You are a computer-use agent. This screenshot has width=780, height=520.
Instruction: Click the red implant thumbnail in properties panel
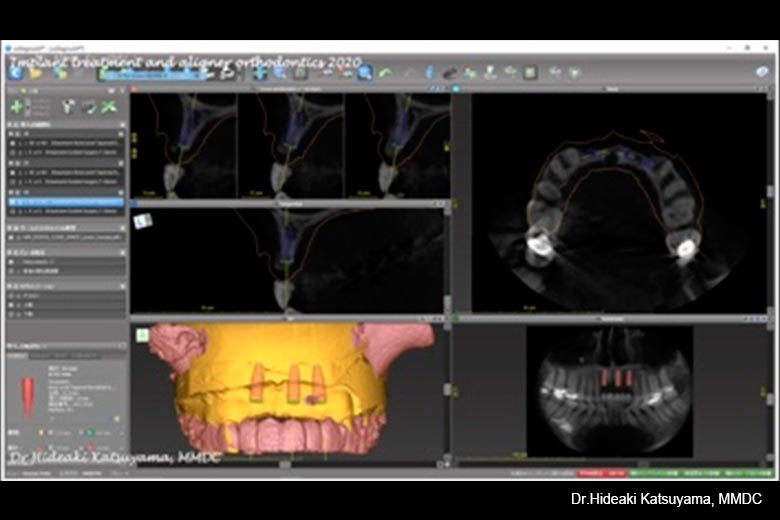pyautogui.click(x=27, y=398)
